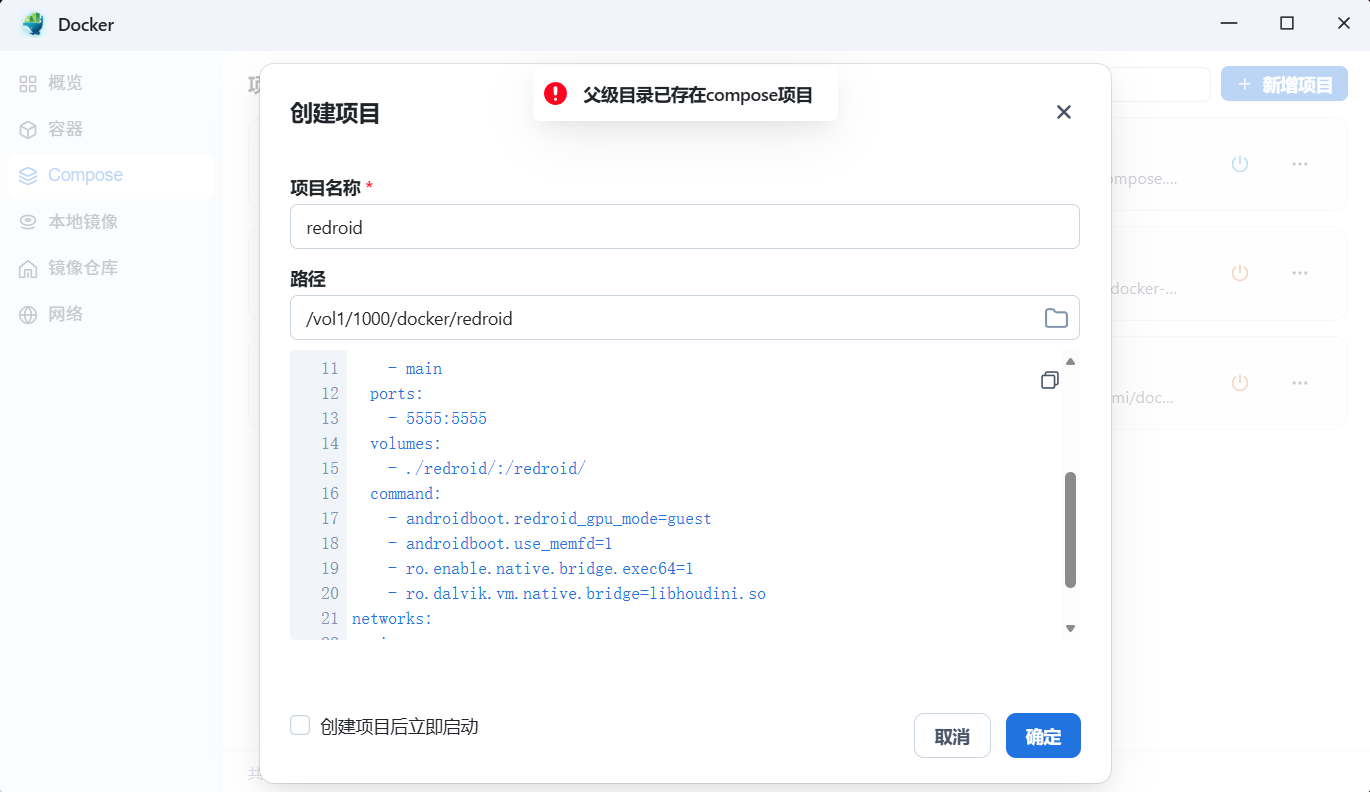Click the "ports:" line in editor
The height and width of the screenshot is (792, 1370).
coord(397,394)
